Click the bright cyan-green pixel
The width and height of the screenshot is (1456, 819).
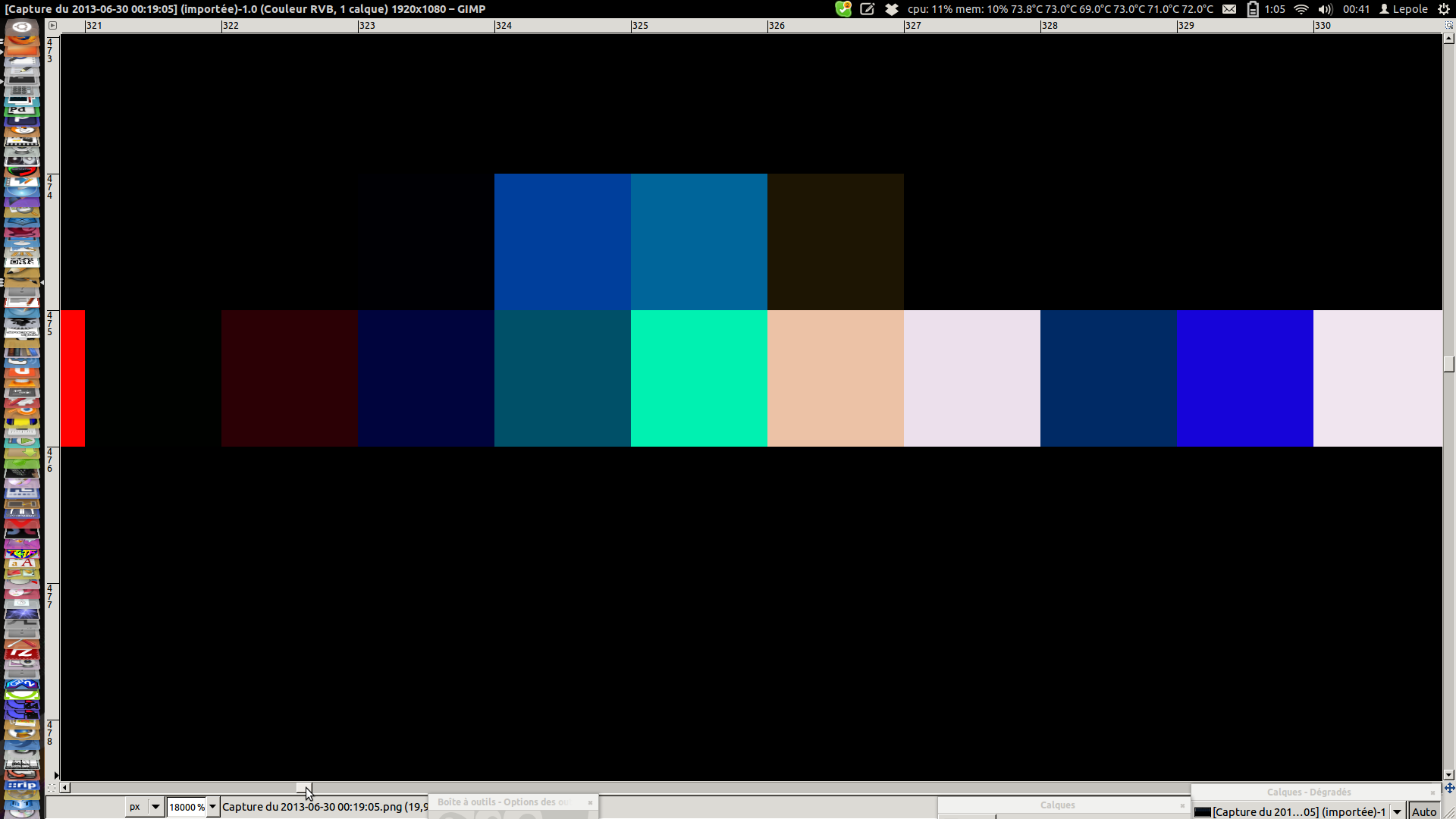(698, 378)
